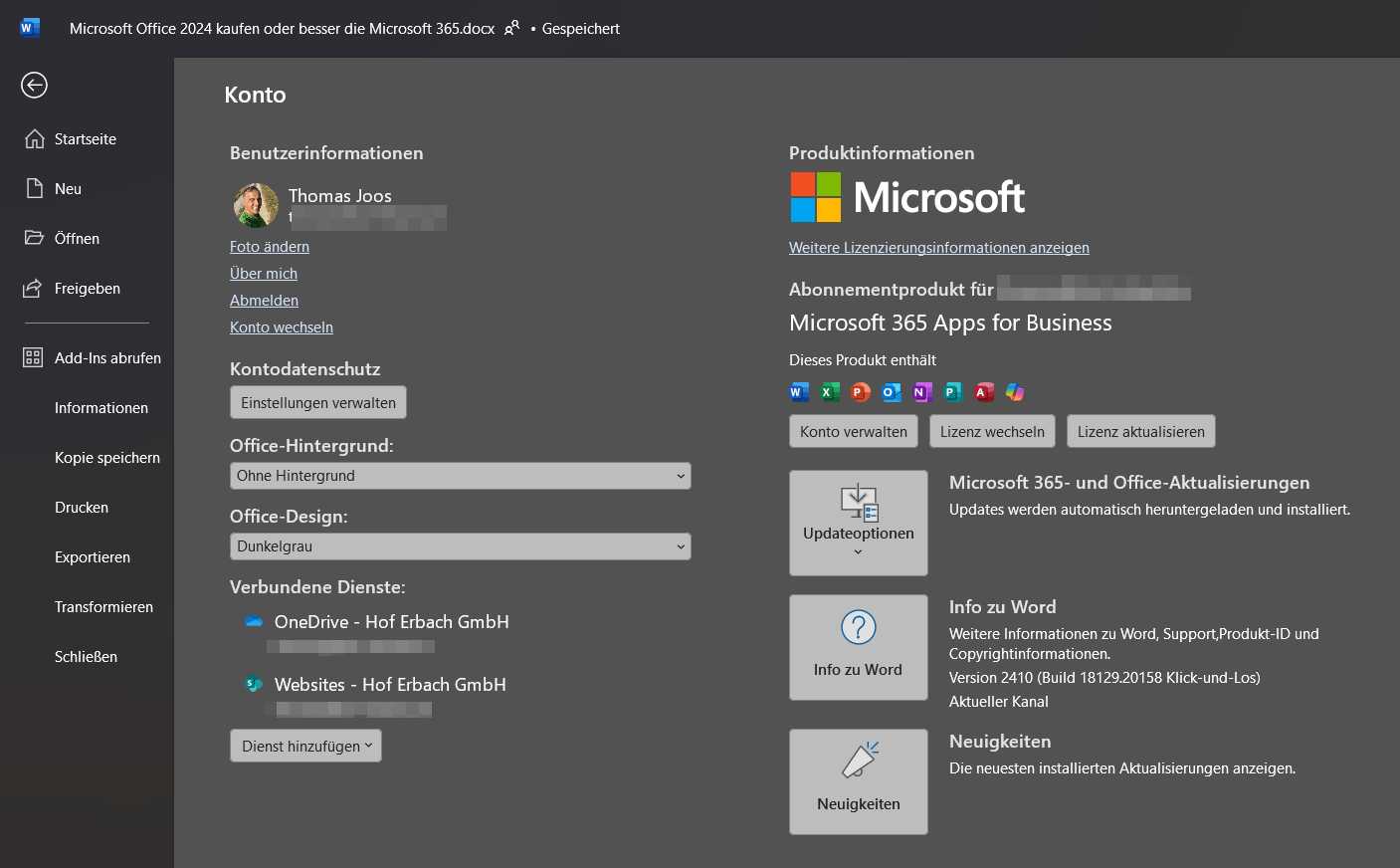
Task: Select the Access icon in product list
Action: (x=983, y=391)
